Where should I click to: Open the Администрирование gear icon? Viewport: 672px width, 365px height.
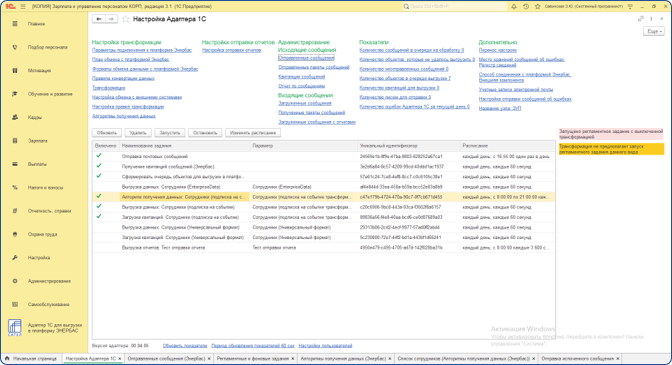[15, 281]
